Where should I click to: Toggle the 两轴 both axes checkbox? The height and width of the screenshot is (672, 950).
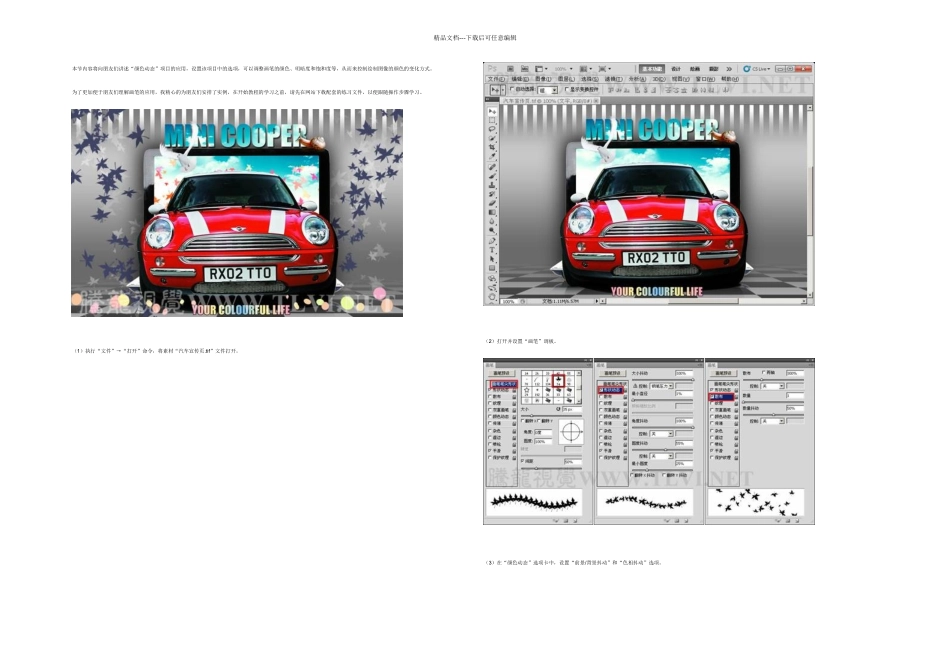pyautogui.click(x=765, y=373)
